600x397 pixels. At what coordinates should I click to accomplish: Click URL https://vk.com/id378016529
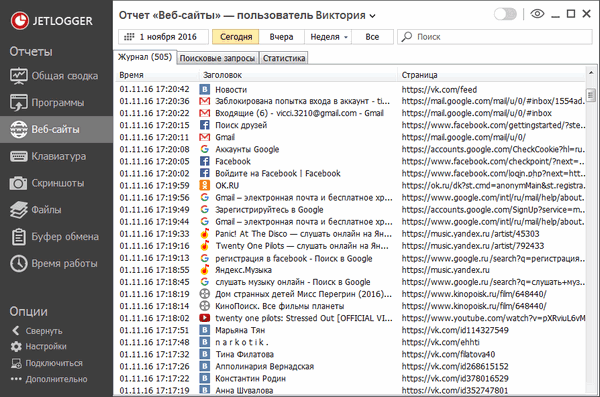click(x=455, y=378)
